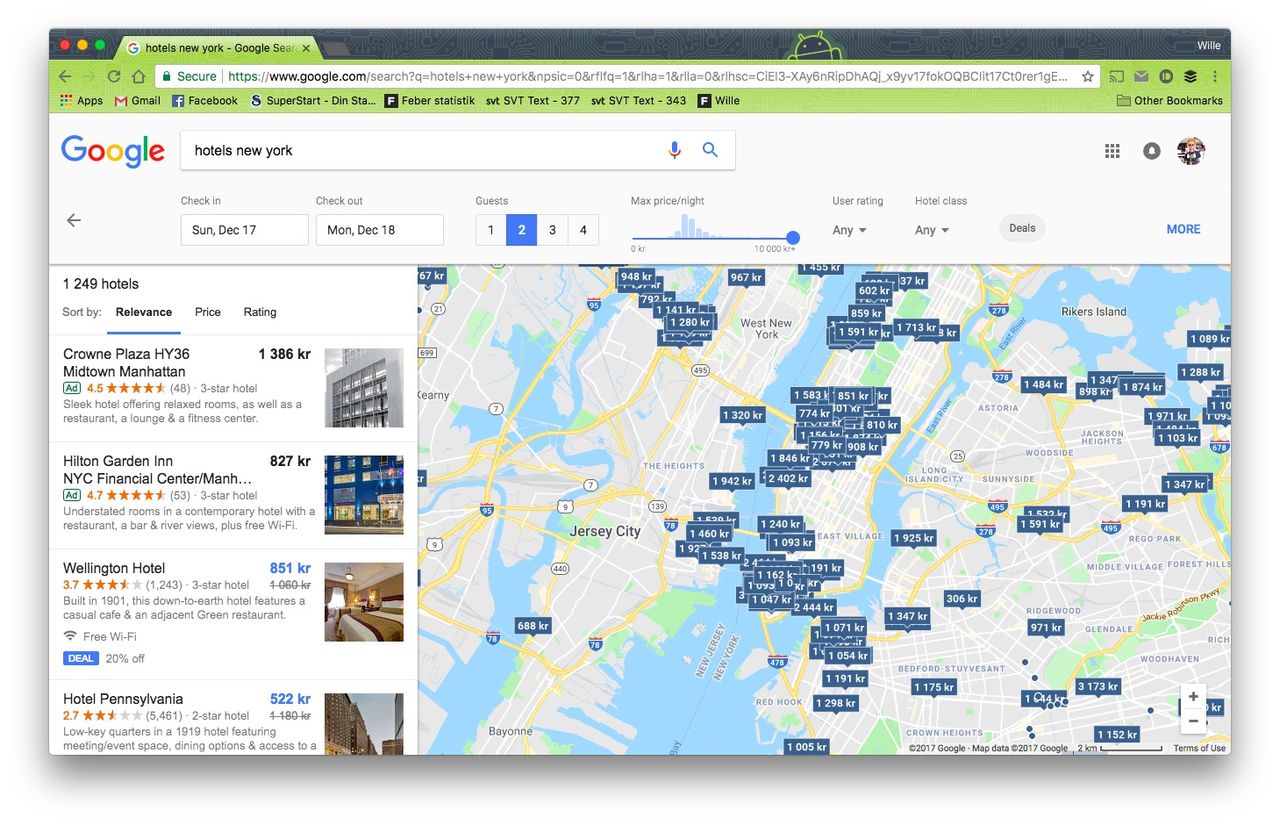Open the Wille bookmark

(719, 101)
